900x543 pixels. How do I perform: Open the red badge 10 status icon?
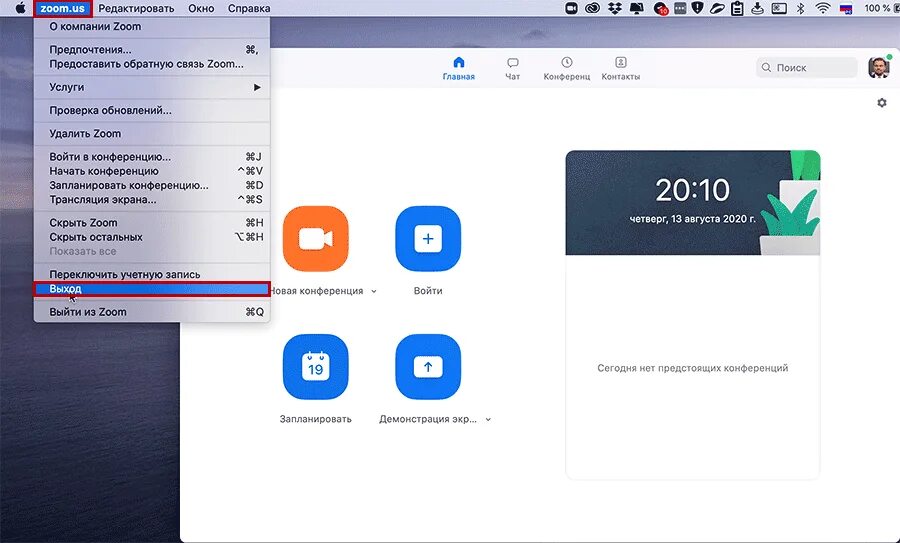(660, 9)
